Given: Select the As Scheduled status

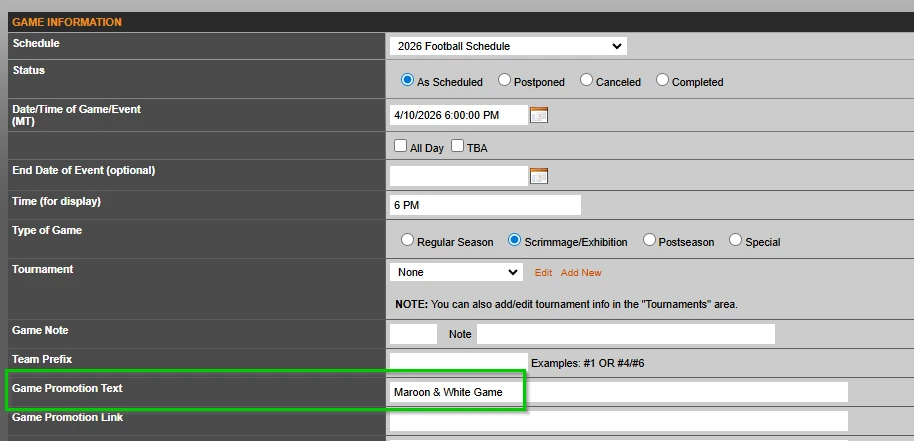Looking at the screenshot, I should click(407, 80).
